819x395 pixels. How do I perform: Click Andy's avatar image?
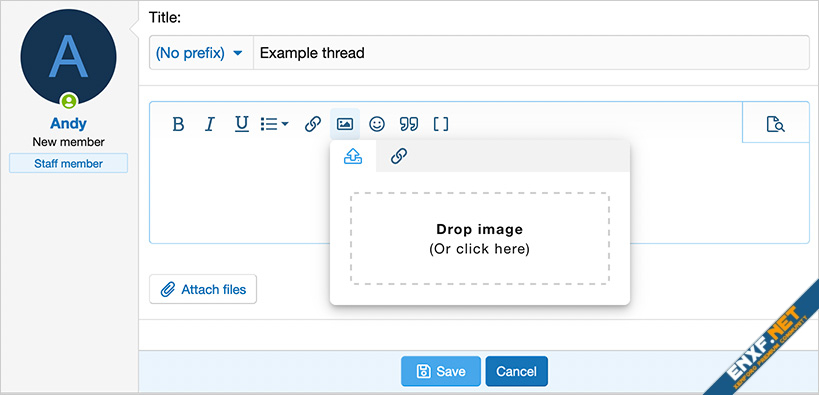point(68,57)
